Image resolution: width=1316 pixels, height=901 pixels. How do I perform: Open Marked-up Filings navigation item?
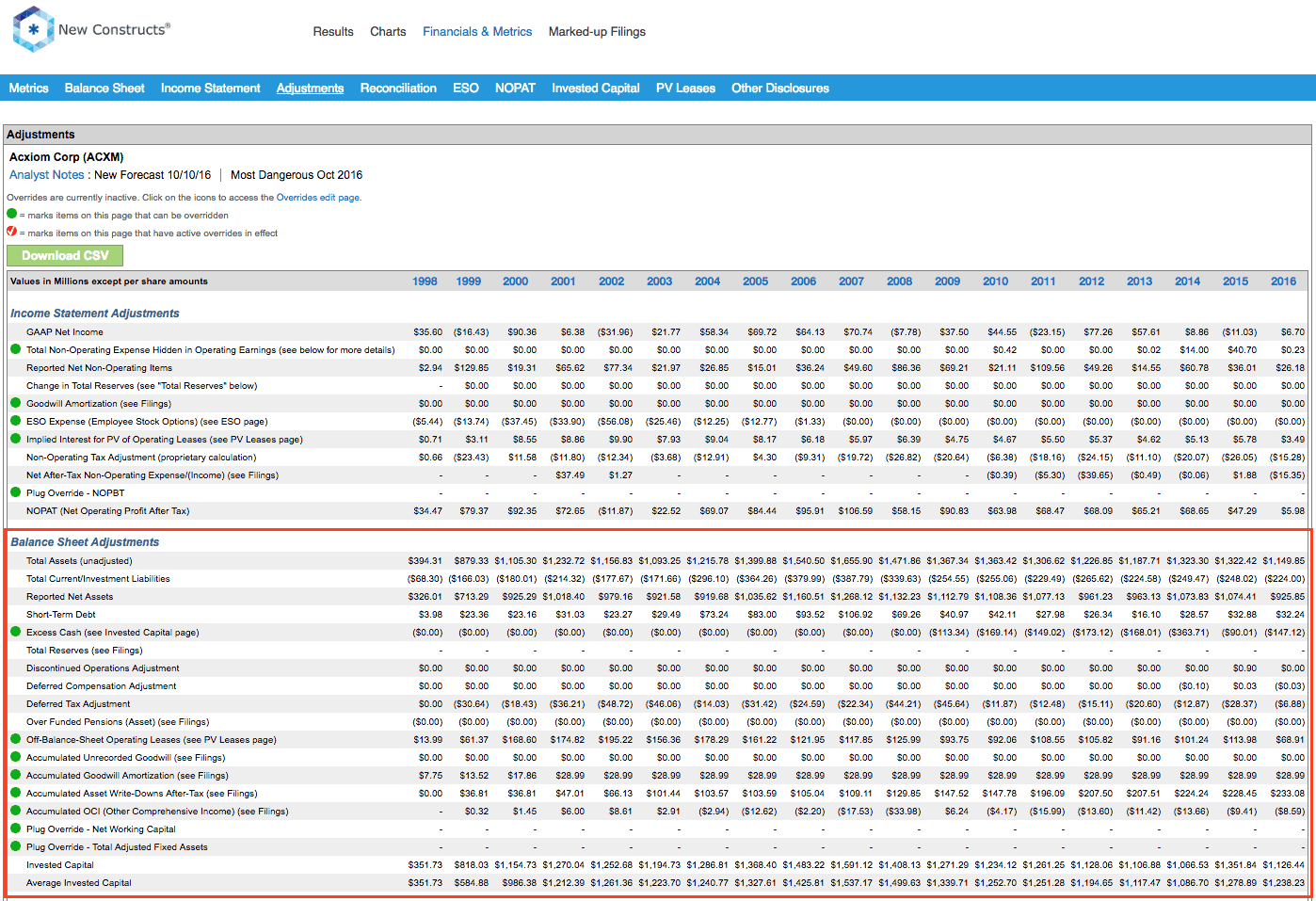pos(597,32)
